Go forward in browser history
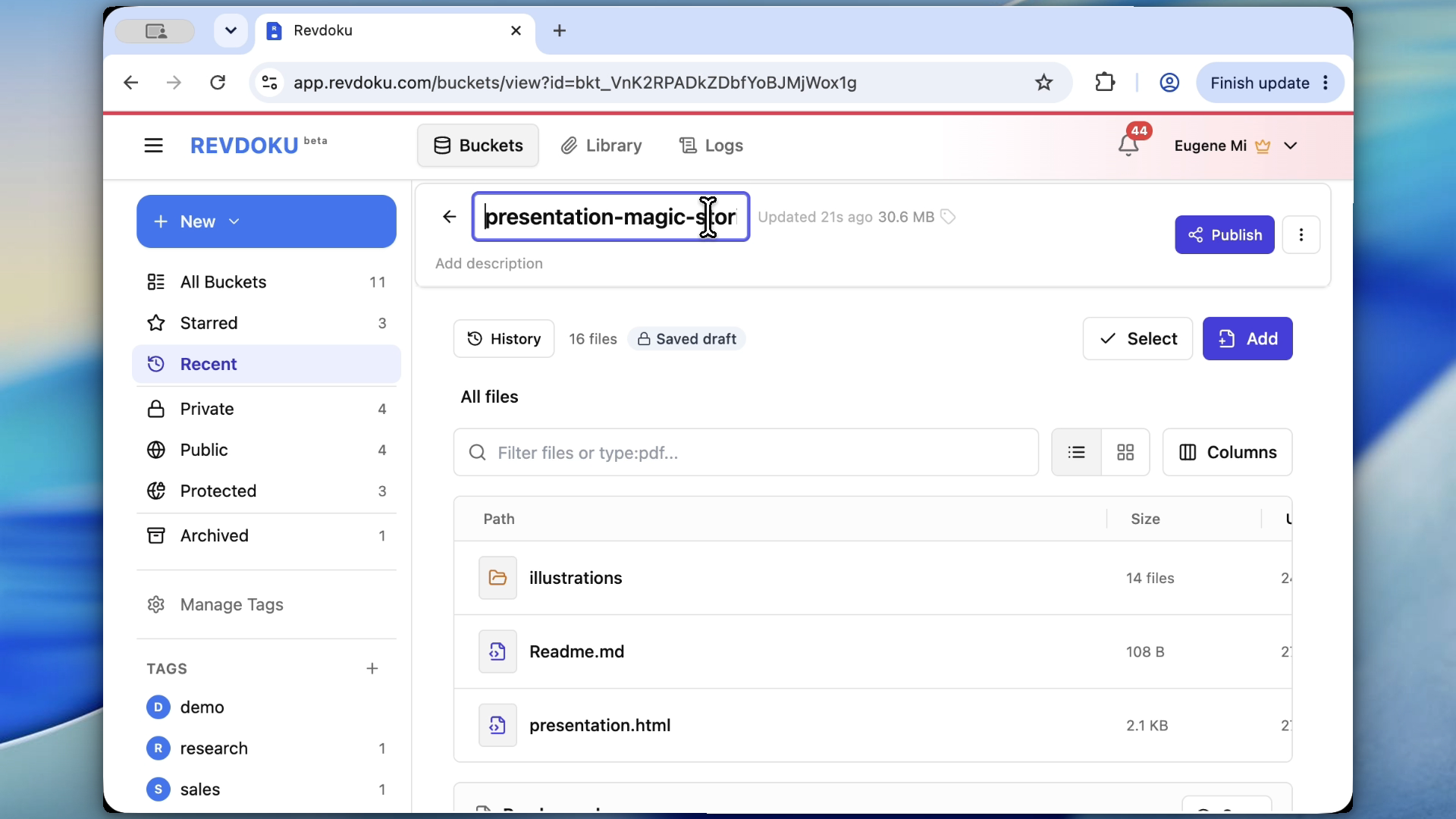 click(174, 83)
